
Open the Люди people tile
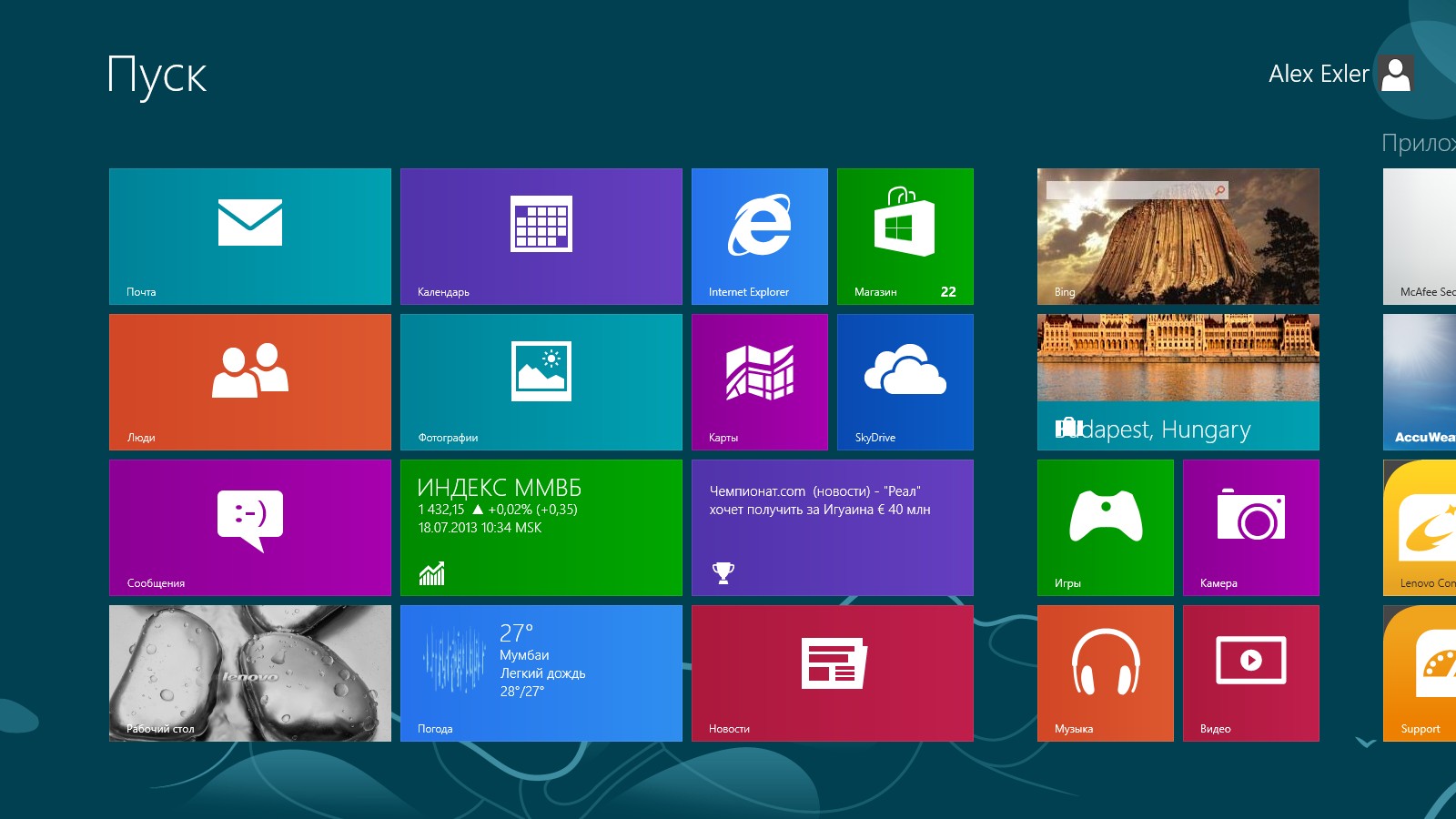pyautogui.click(x=250, y=382)
